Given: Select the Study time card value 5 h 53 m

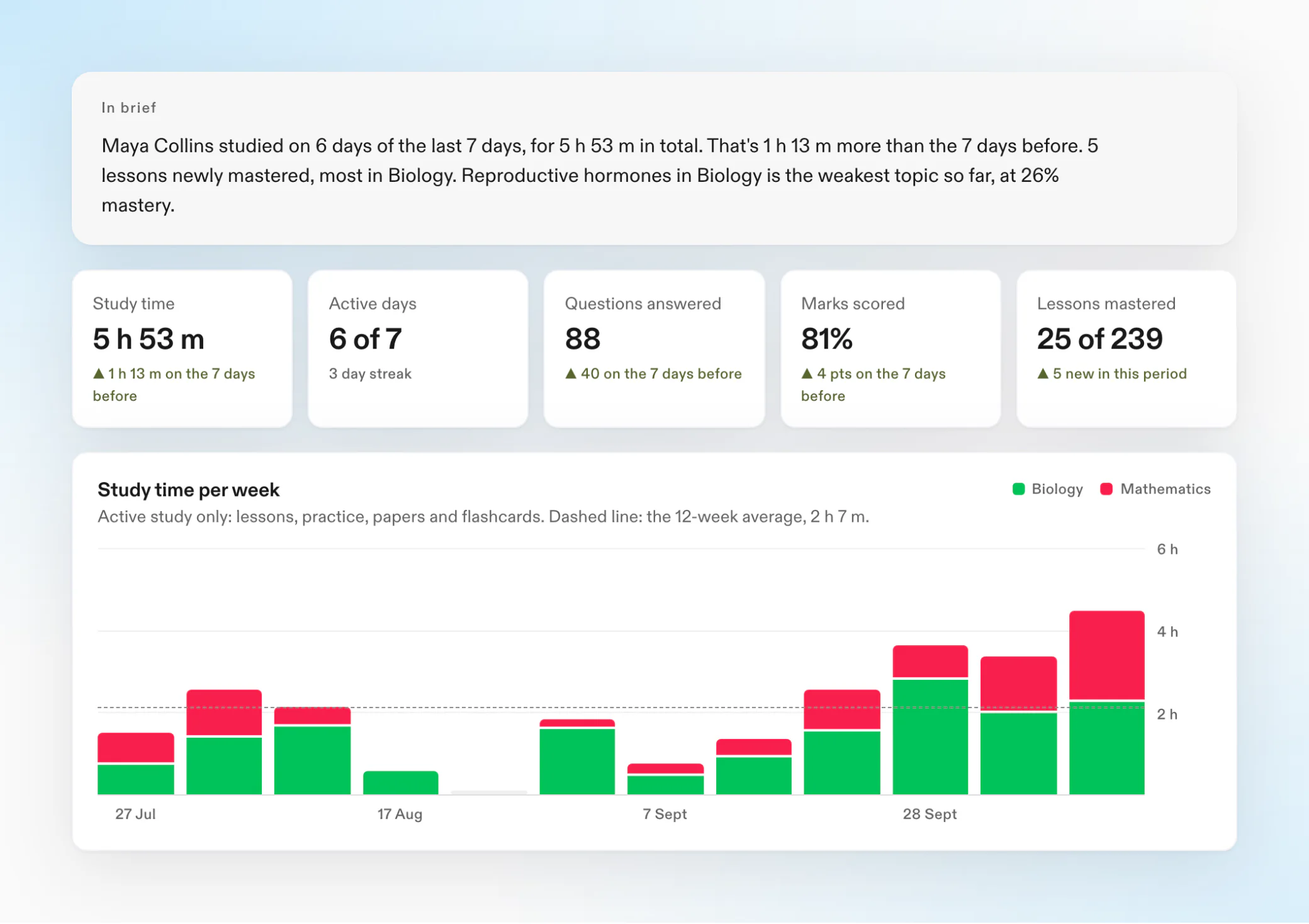Looking at the screenshot, I should point(149,339).
